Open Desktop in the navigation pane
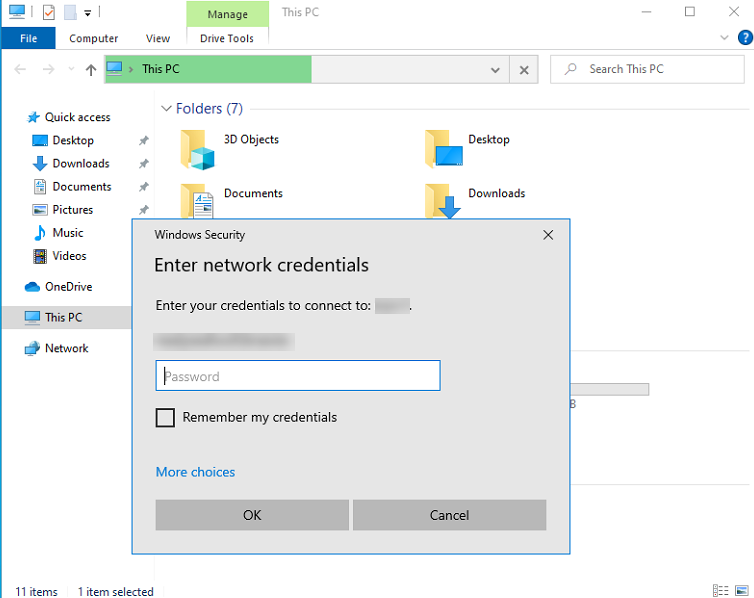The height and width of the screenshot is (598, 754). [73, 140]
